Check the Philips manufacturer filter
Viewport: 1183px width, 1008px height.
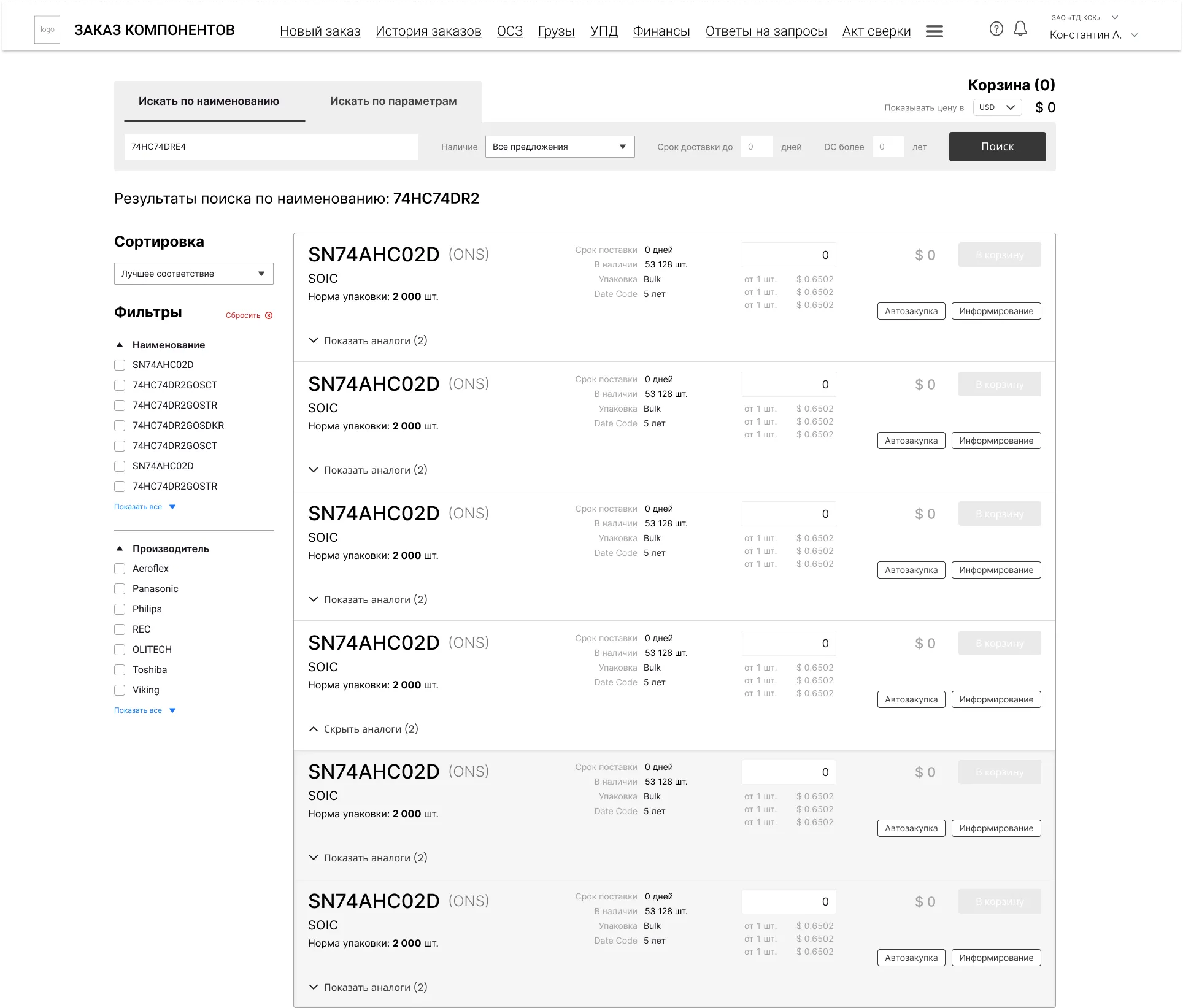coord(120,609)
